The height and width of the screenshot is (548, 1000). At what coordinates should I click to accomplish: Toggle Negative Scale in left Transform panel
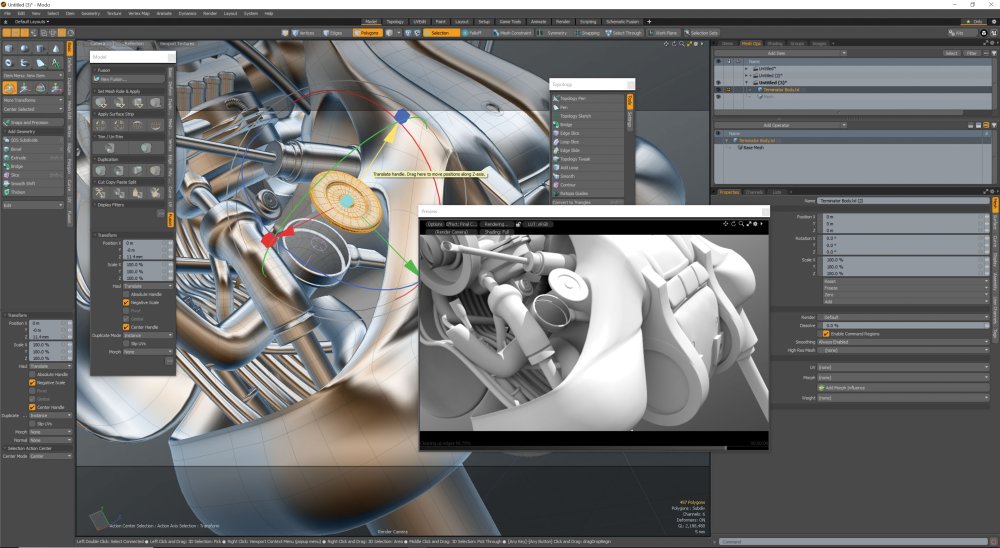32,383
